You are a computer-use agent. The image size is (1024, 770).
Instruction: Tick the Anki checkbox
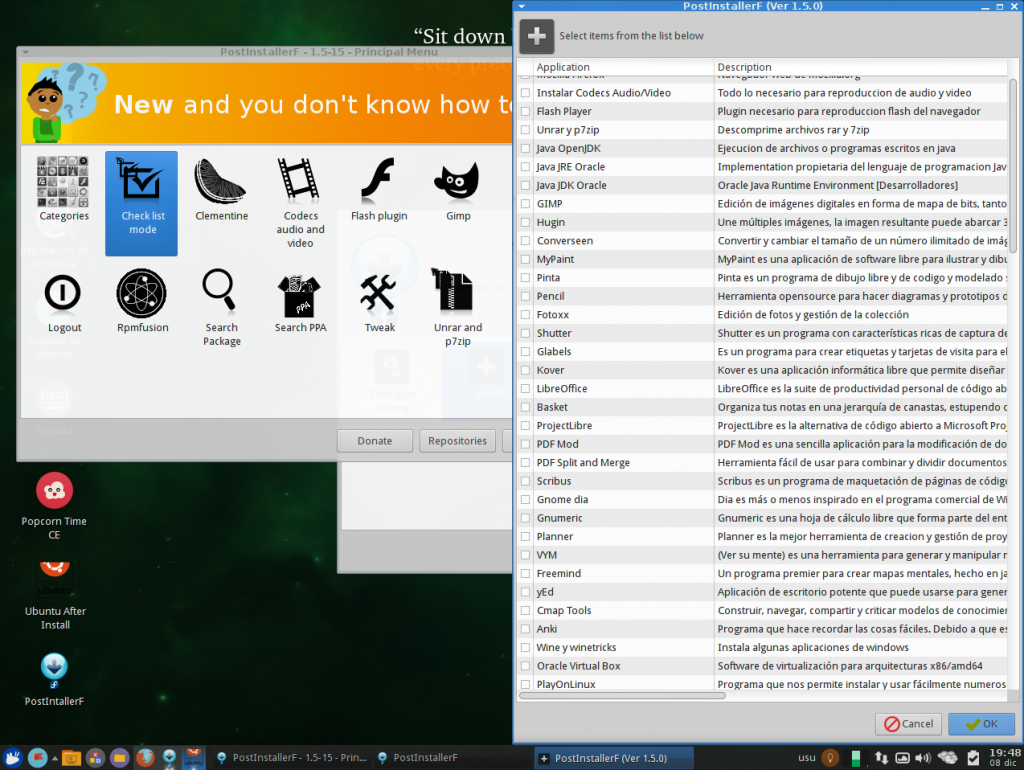pyautogui.click(x=526, y=629)
